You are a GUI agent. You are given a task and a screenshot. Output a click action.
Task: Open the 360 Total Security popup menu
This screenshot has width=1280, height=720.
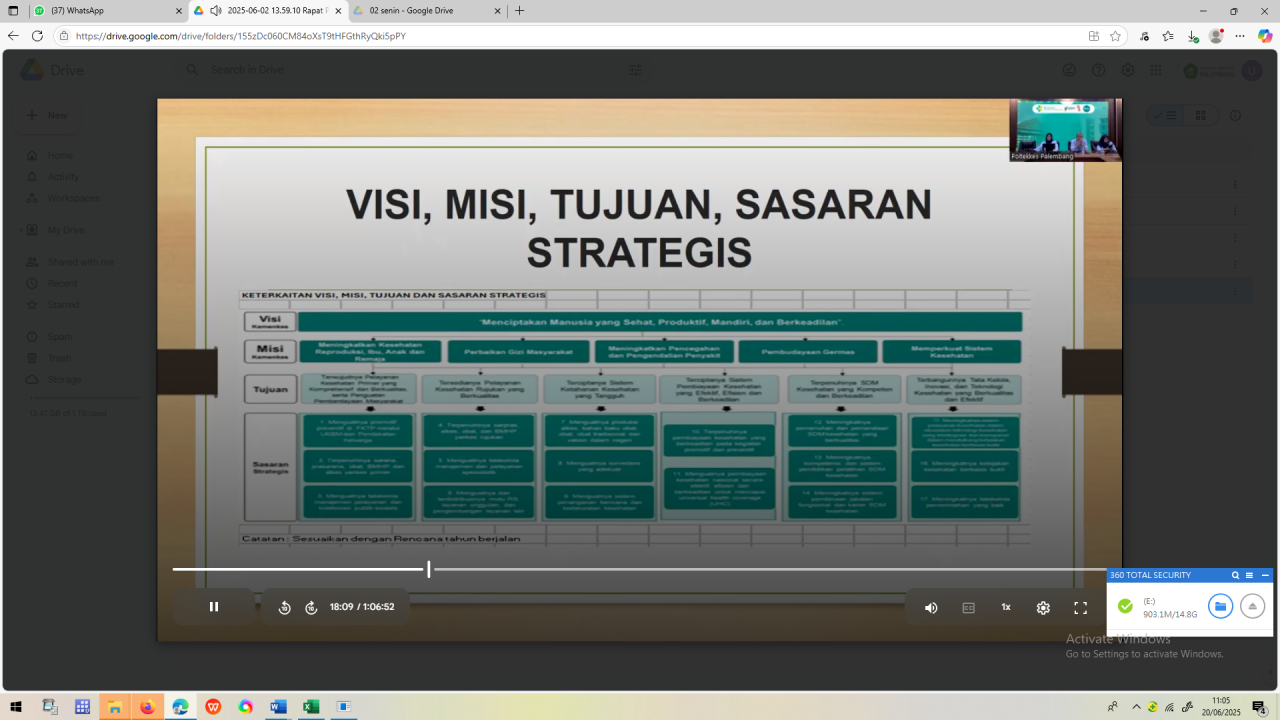[1249, 575]
